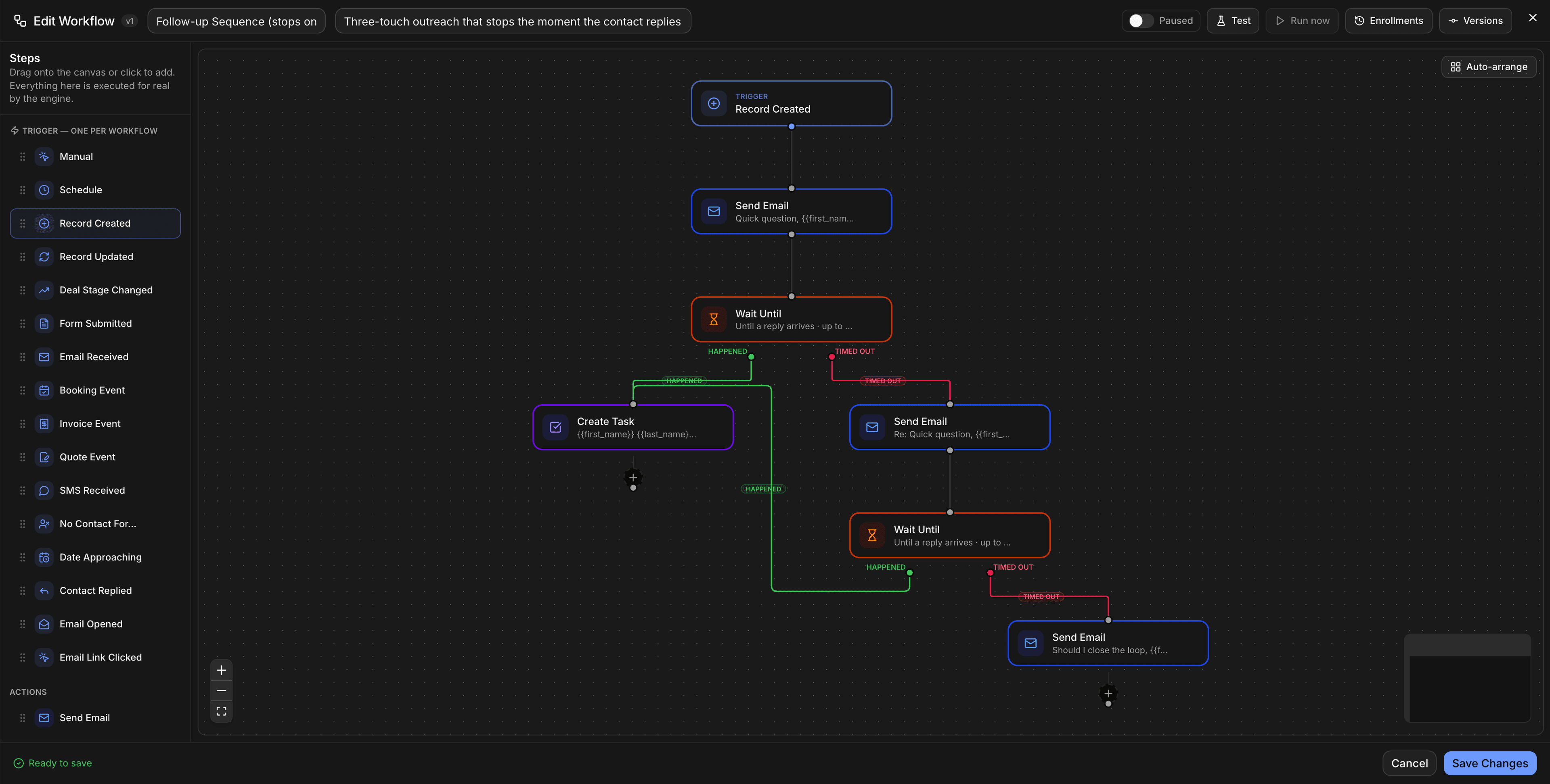Add the Send Email action from sidebar

[x=95, y=718]
